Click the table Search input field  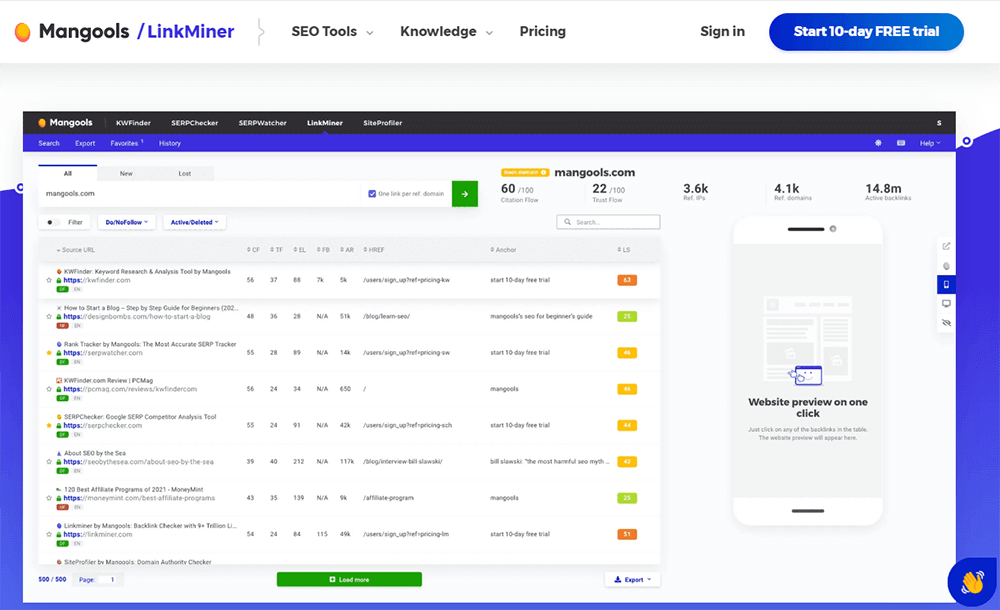pos(608,222)
